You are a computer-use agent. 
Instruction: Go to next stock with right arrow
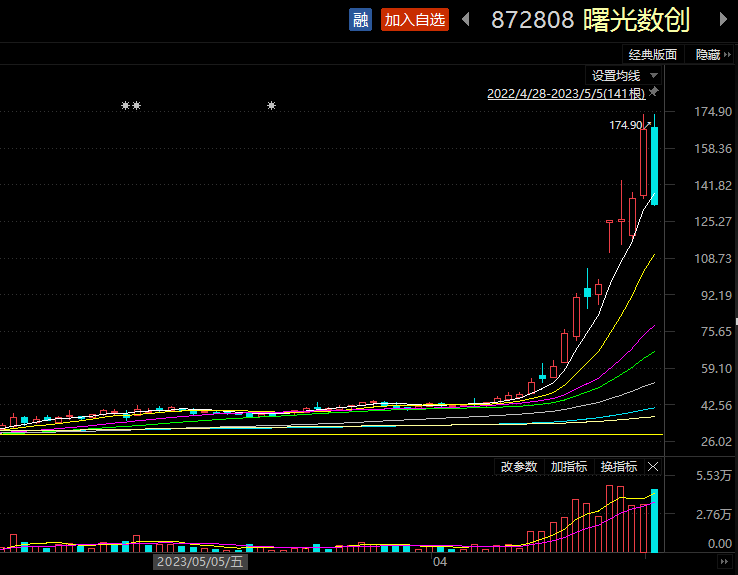click(723, 19)
